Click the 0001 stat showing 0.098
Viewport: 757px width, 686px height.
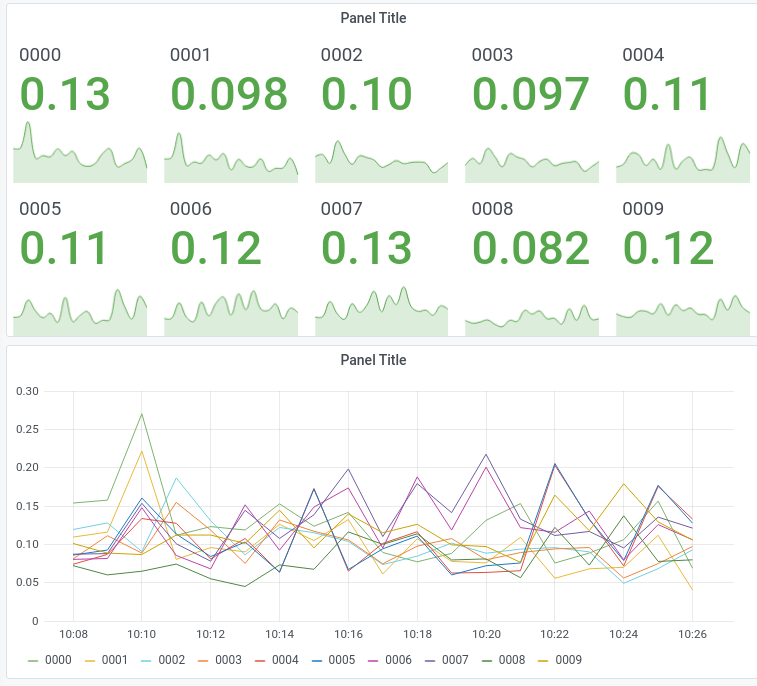click(229, 94)
